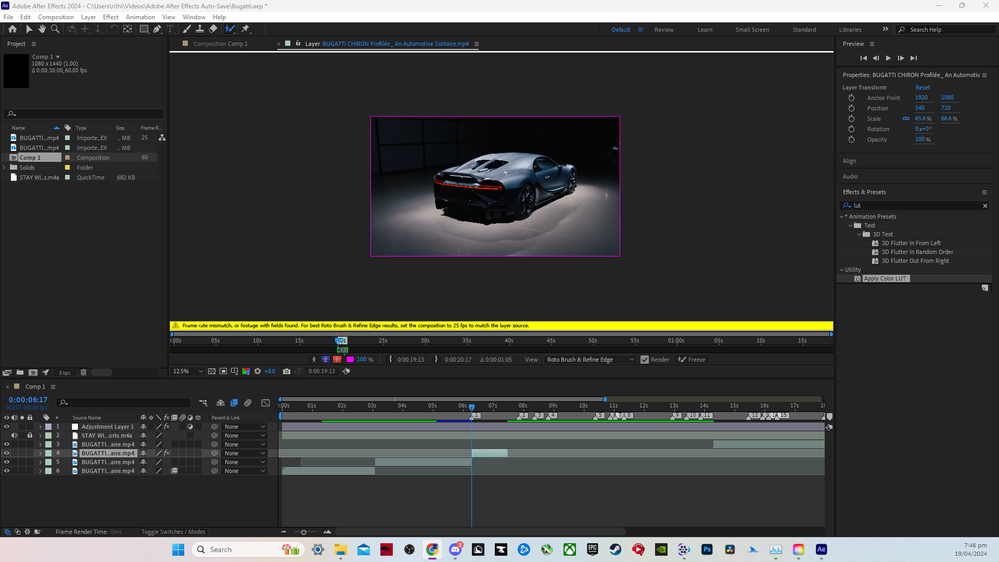The width and height of the screenshot is (999, 562).
Task: Mute the STAY audio layer speaker toggle
Action: (14, 436)
